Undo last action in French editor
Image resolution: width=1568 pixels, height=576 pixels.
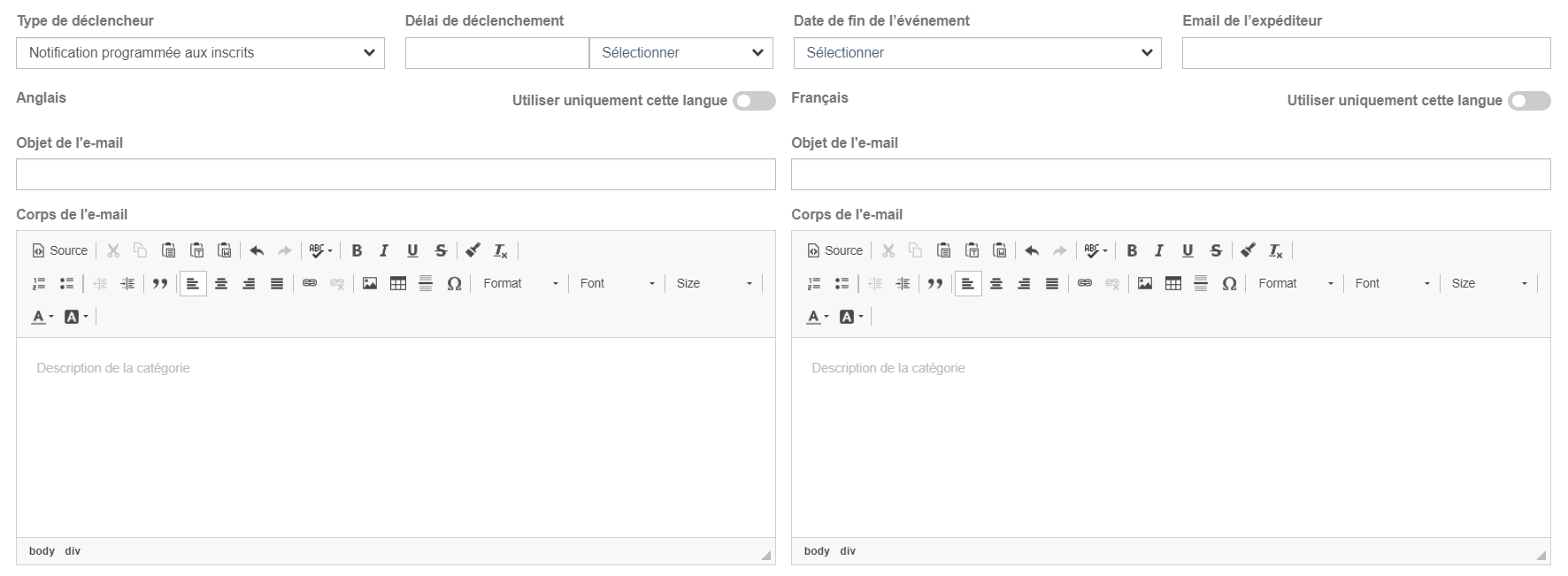1032,250
